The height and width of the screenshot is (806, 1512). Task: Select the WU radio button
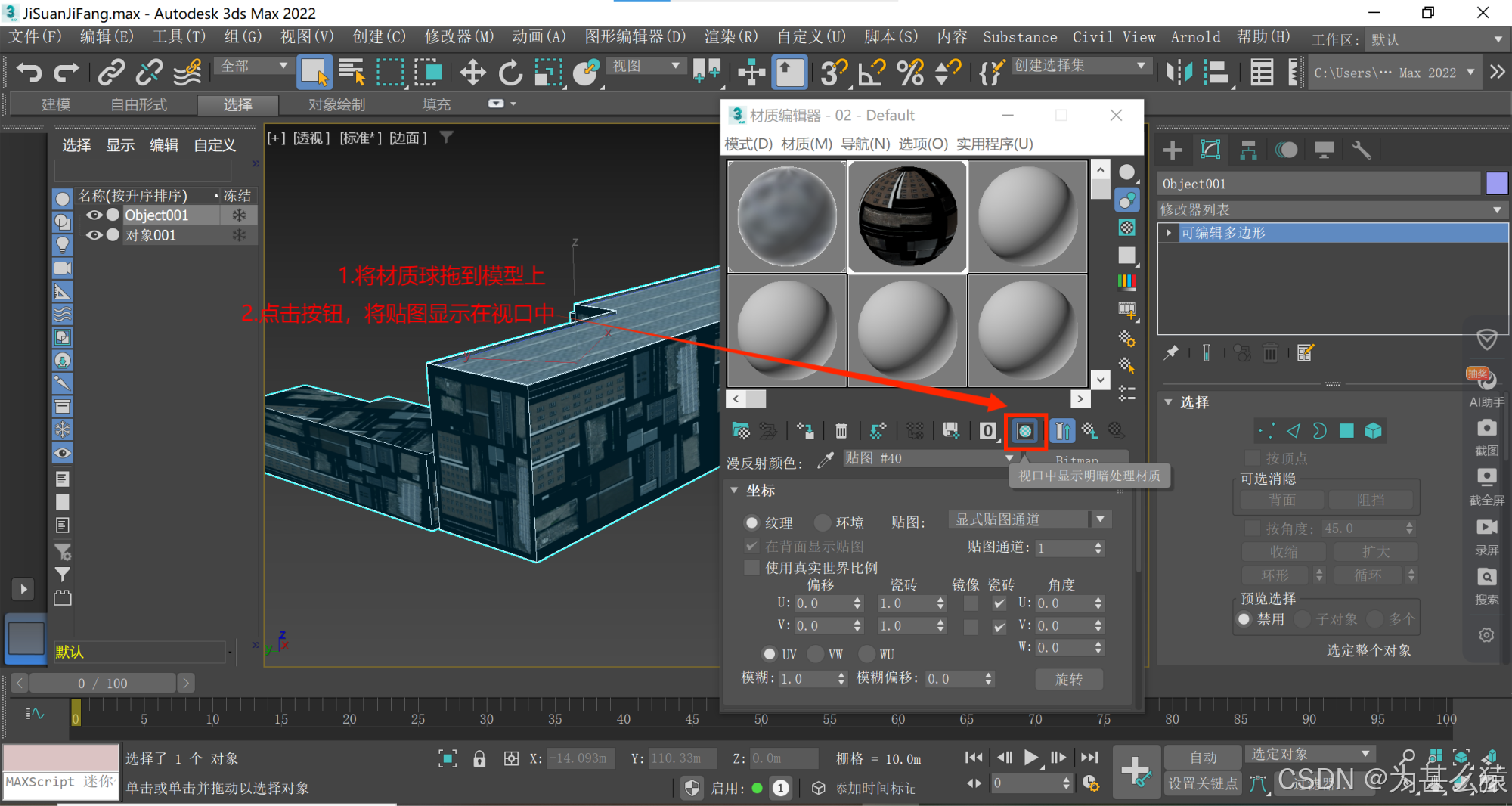point(867,653)
